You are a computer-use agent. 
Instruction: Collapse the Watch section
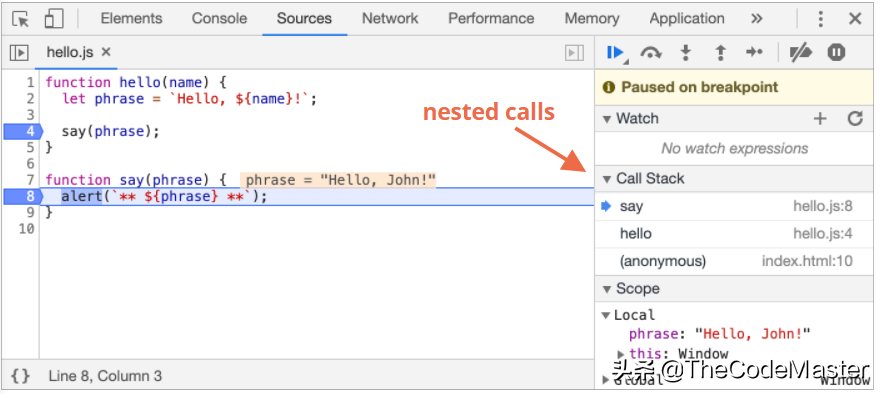(x=607, y=119)
